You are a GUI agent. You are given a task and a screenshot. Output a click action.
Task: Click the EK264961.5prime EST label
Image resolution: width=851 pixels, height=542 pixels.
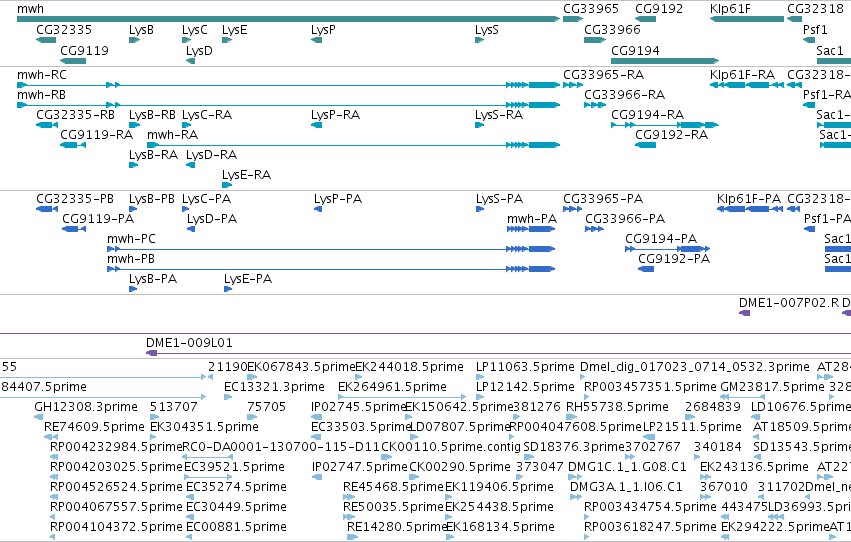[392, 387]
